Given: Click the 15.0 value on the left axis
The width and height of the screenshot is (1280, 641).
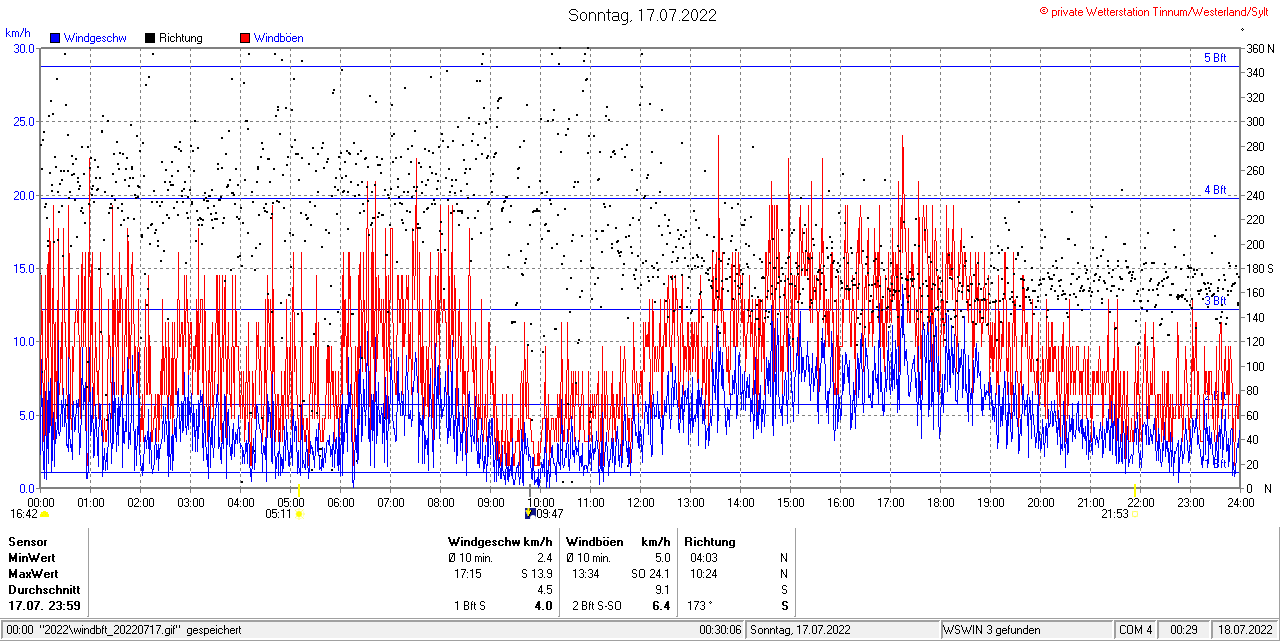Looking at the screenshot, I should point(24,268).
